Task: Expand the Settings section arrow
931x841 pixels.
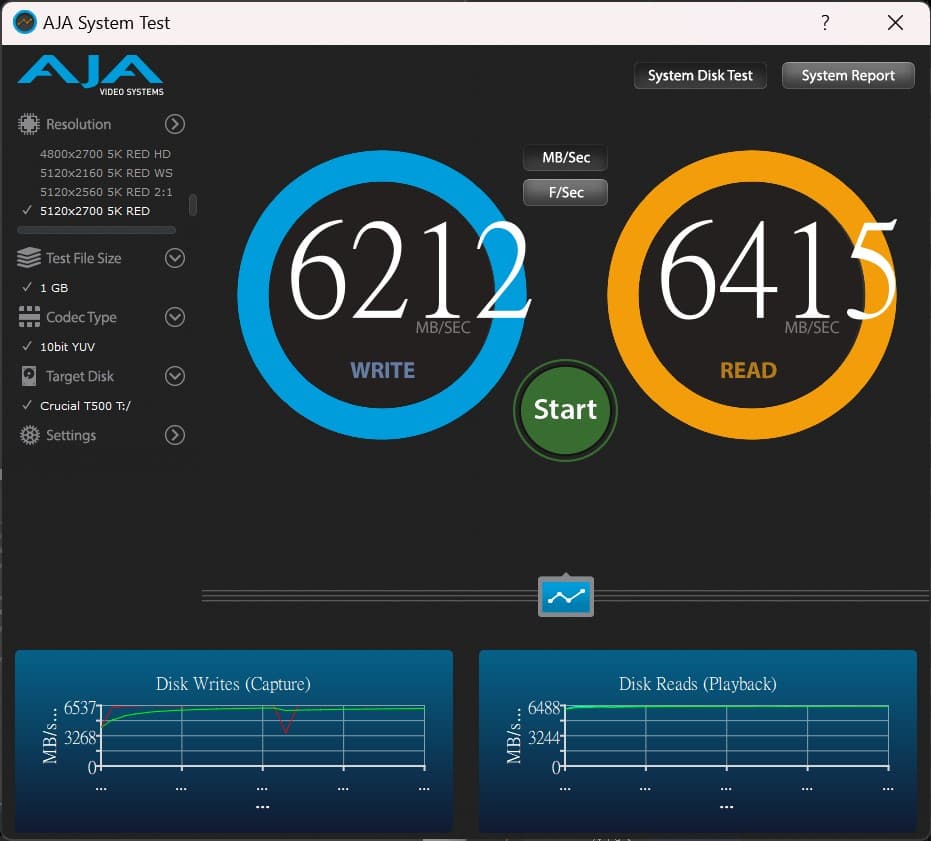Action: click(175, 435)
